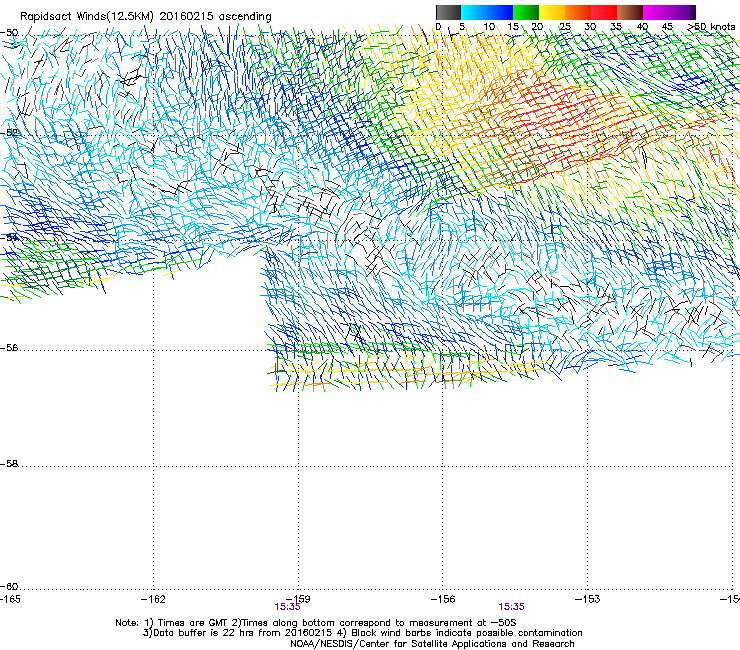Click the "Rapidscat Winds(12.5KM) 20160215 ascending" title

146,17
